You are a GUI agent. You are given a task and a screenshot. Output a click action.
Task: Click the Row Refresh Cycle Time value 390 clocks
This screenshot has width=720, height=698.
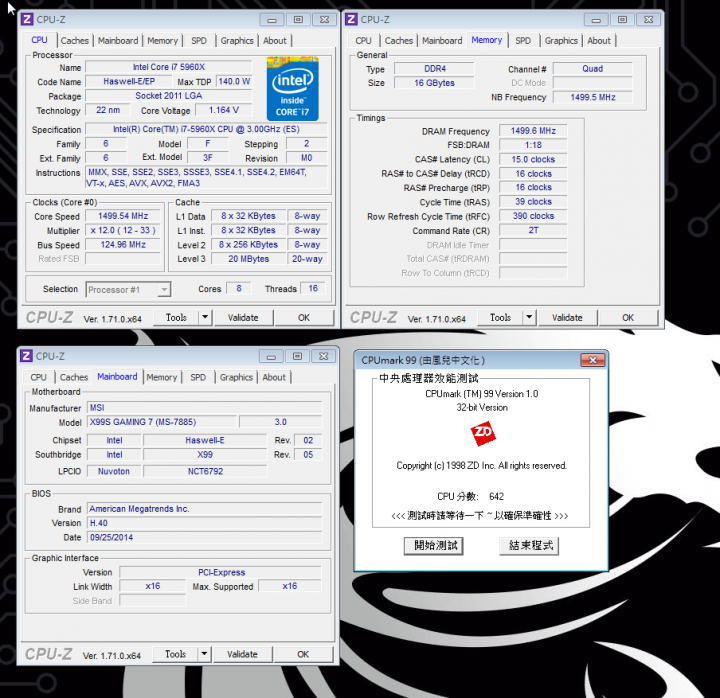533,216
